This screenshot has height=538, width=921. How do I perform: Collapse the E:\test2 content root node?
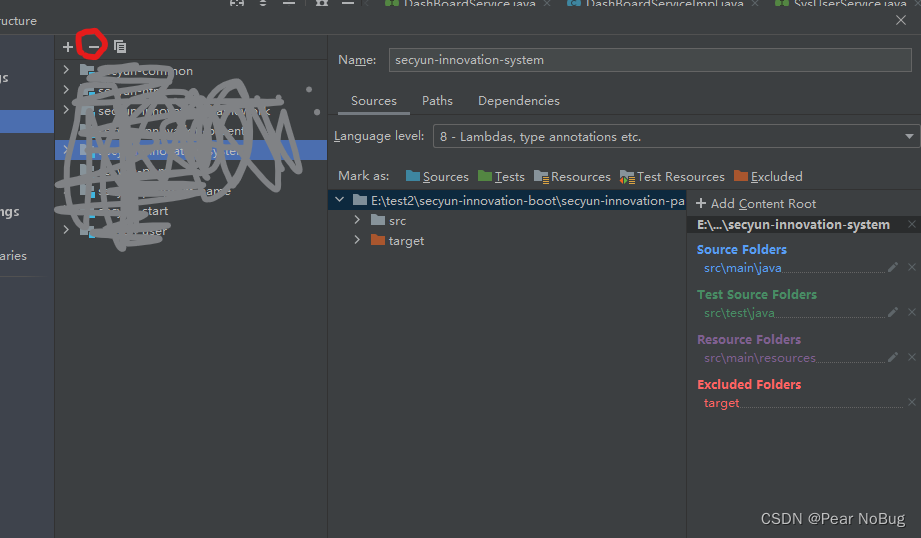click(x=340, y=200)
